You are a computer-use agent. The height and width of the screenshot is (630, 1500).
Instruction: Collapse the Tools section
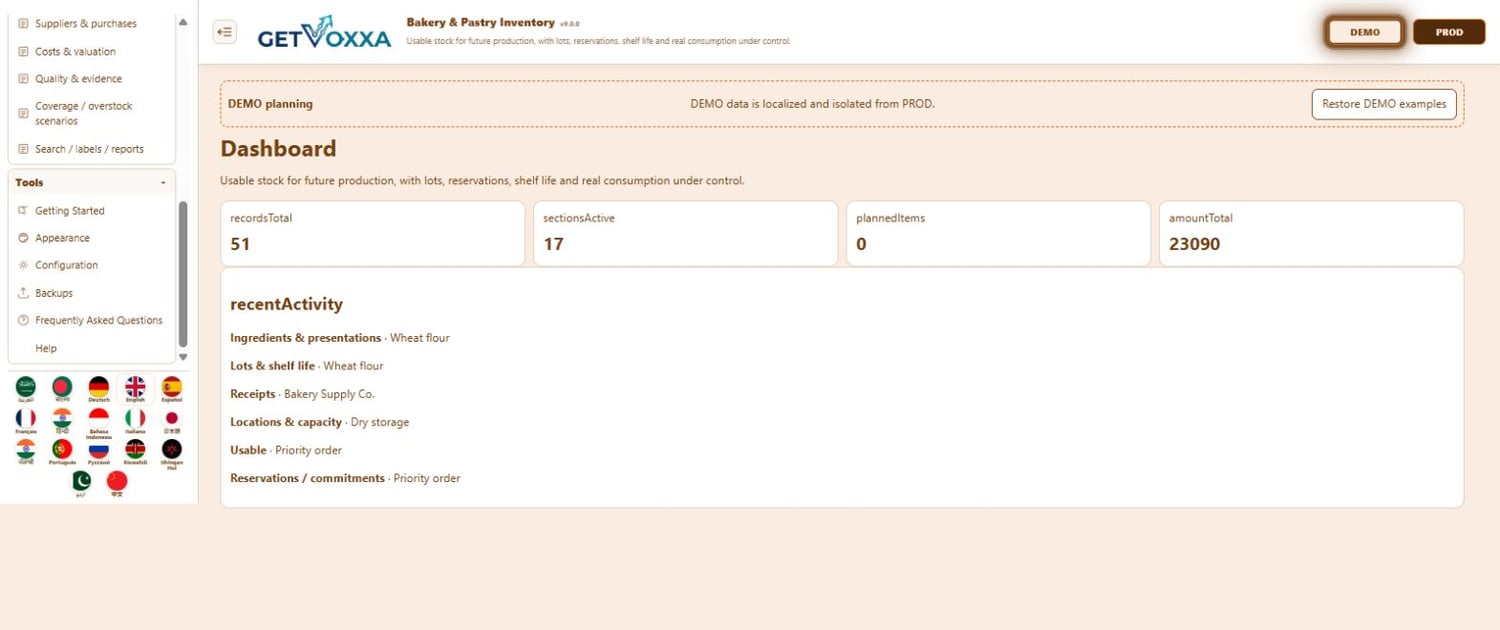[x=163, y=183]
